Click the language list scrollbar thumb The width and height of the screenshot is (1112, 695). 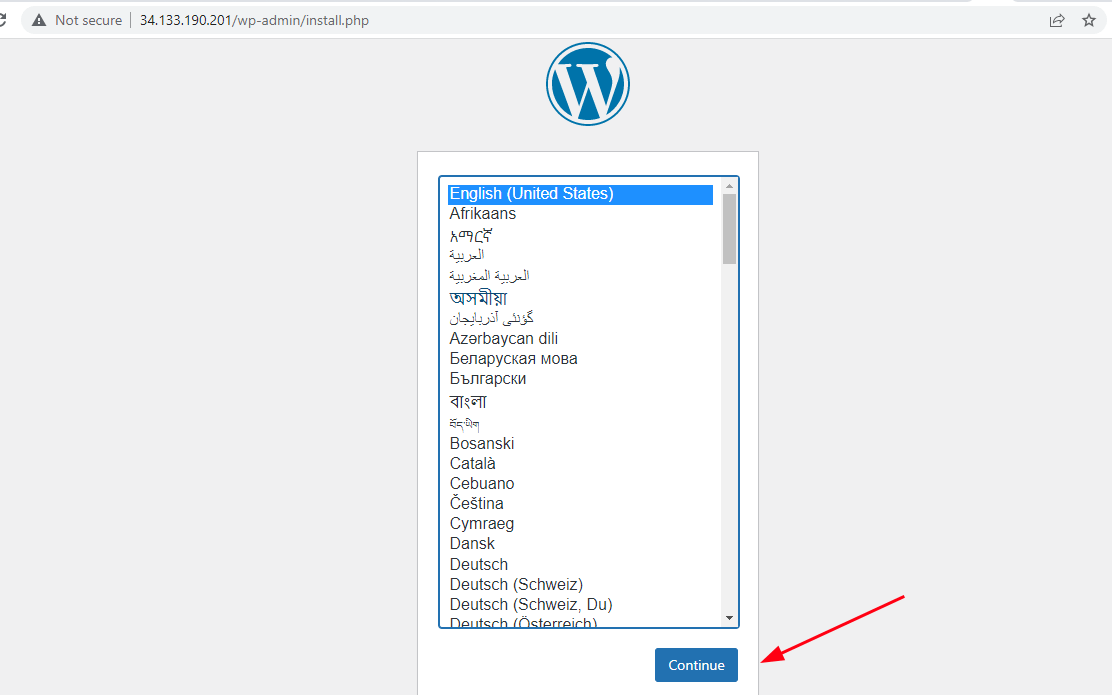point(729,228)
